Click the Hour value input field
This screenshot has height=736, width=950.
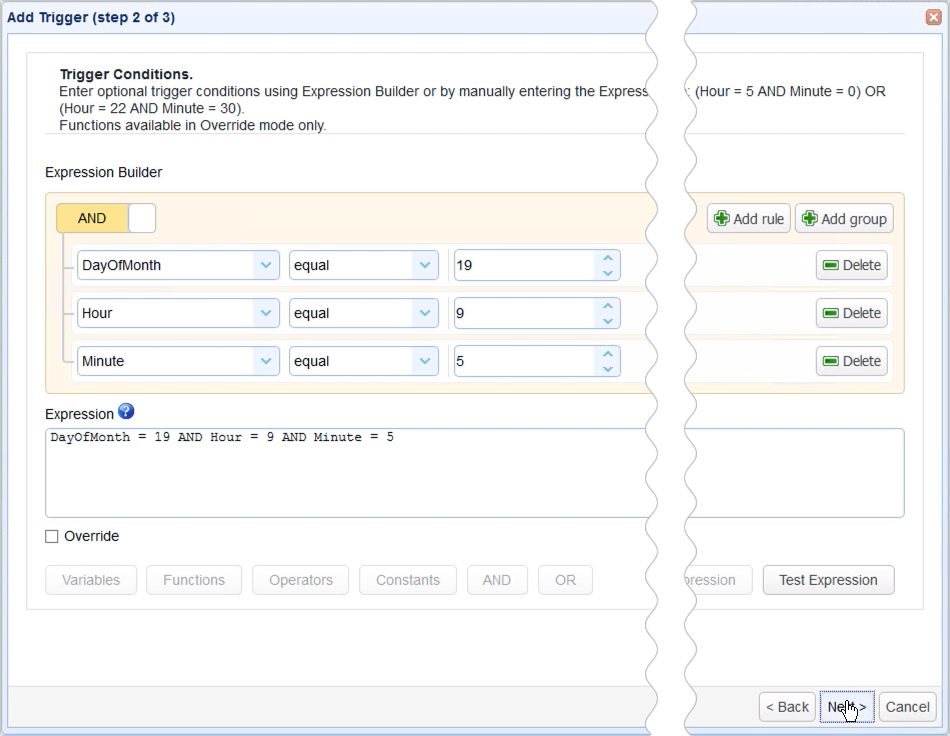click(x=522, y=313)
